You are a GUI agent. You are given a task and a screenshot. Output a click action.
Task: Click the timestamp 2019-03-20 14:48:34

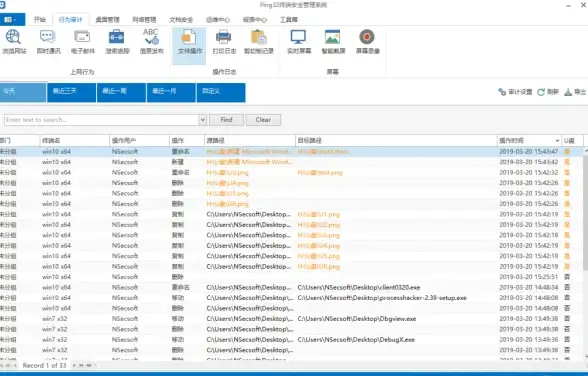point(529,288)
